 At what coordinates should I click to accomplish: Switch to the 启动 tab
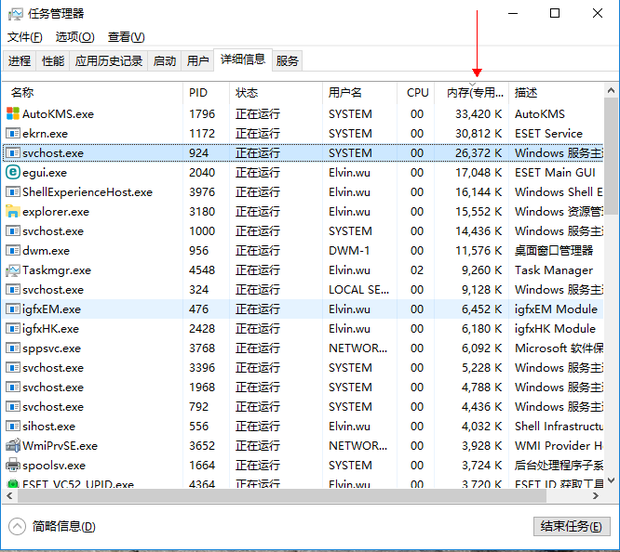point(164,61)
